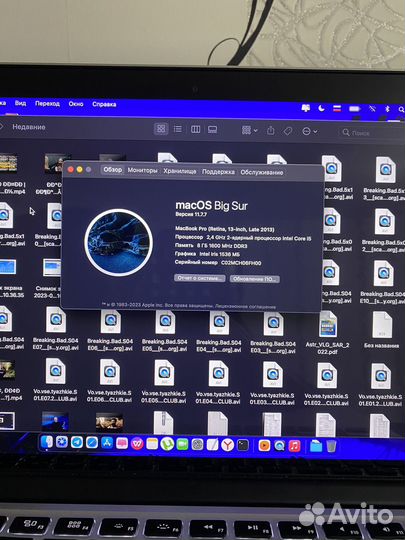Open TextEdit from the Dock

(212, 445)
